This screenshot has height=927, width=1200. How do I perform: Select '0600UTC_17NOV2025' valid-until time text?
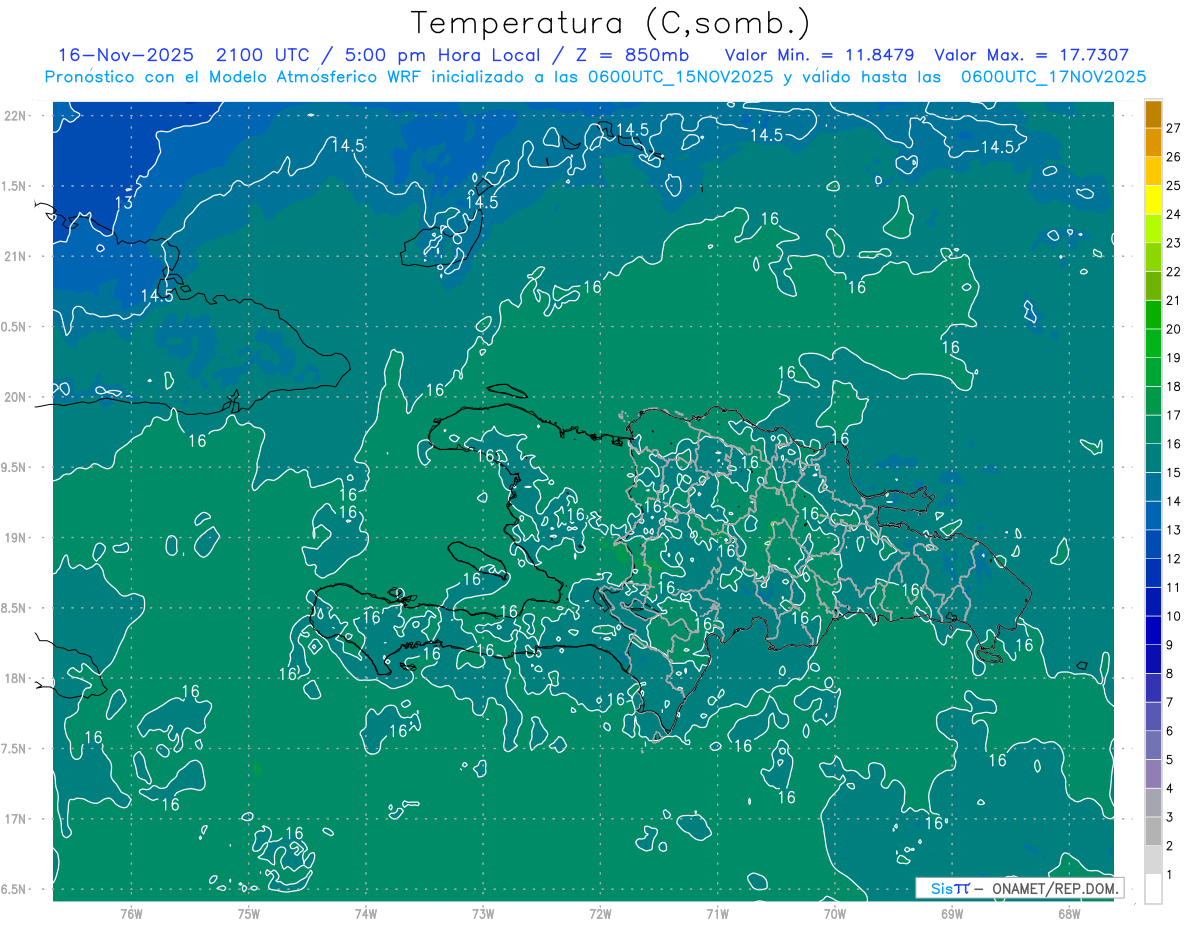coord(1054,76)
